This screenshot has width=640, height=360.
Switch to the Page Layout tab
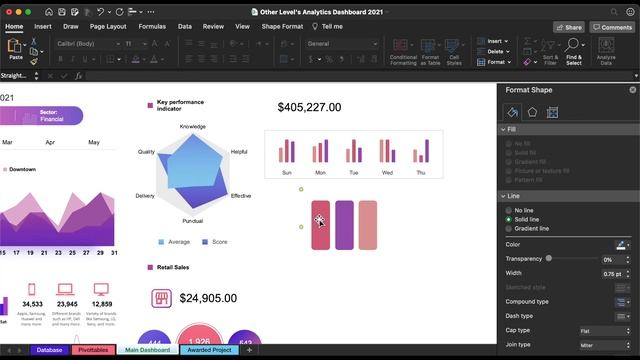(x=108, y=27)
